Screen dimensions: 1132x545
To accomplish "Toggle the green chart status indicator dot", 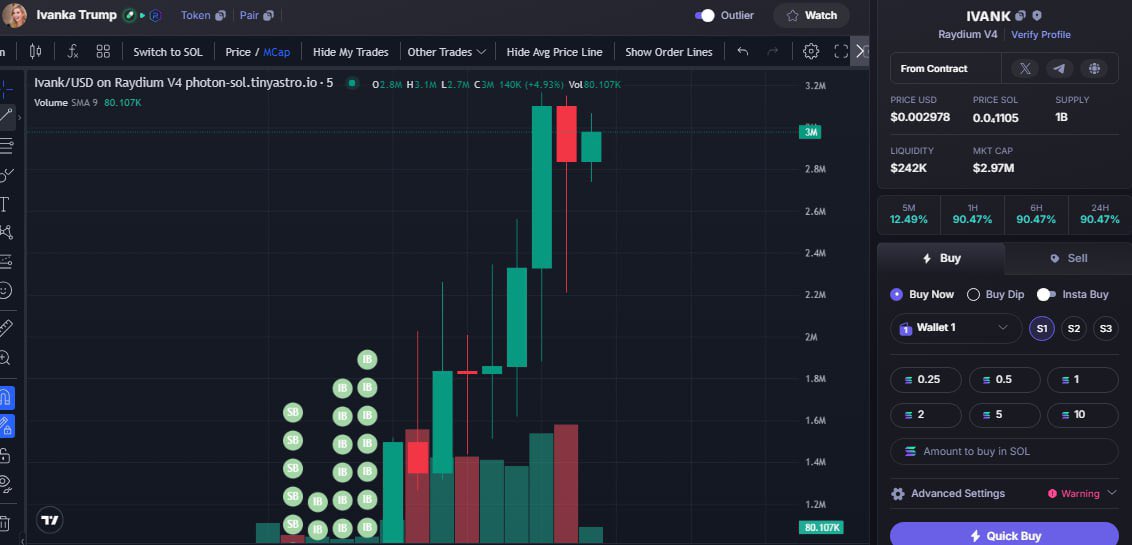I will [352, 84].
